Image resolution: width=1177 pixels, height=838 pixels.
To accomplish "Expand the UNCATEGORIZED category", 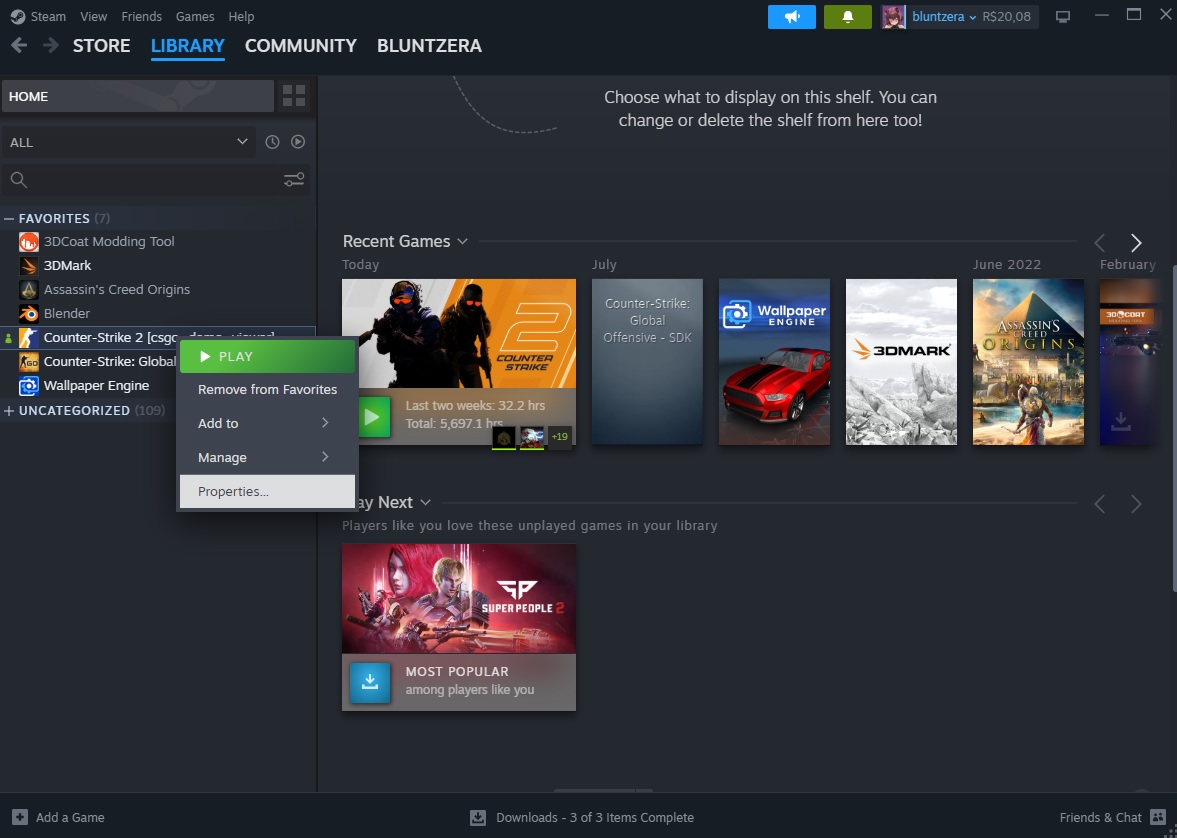I will (9, 411).
